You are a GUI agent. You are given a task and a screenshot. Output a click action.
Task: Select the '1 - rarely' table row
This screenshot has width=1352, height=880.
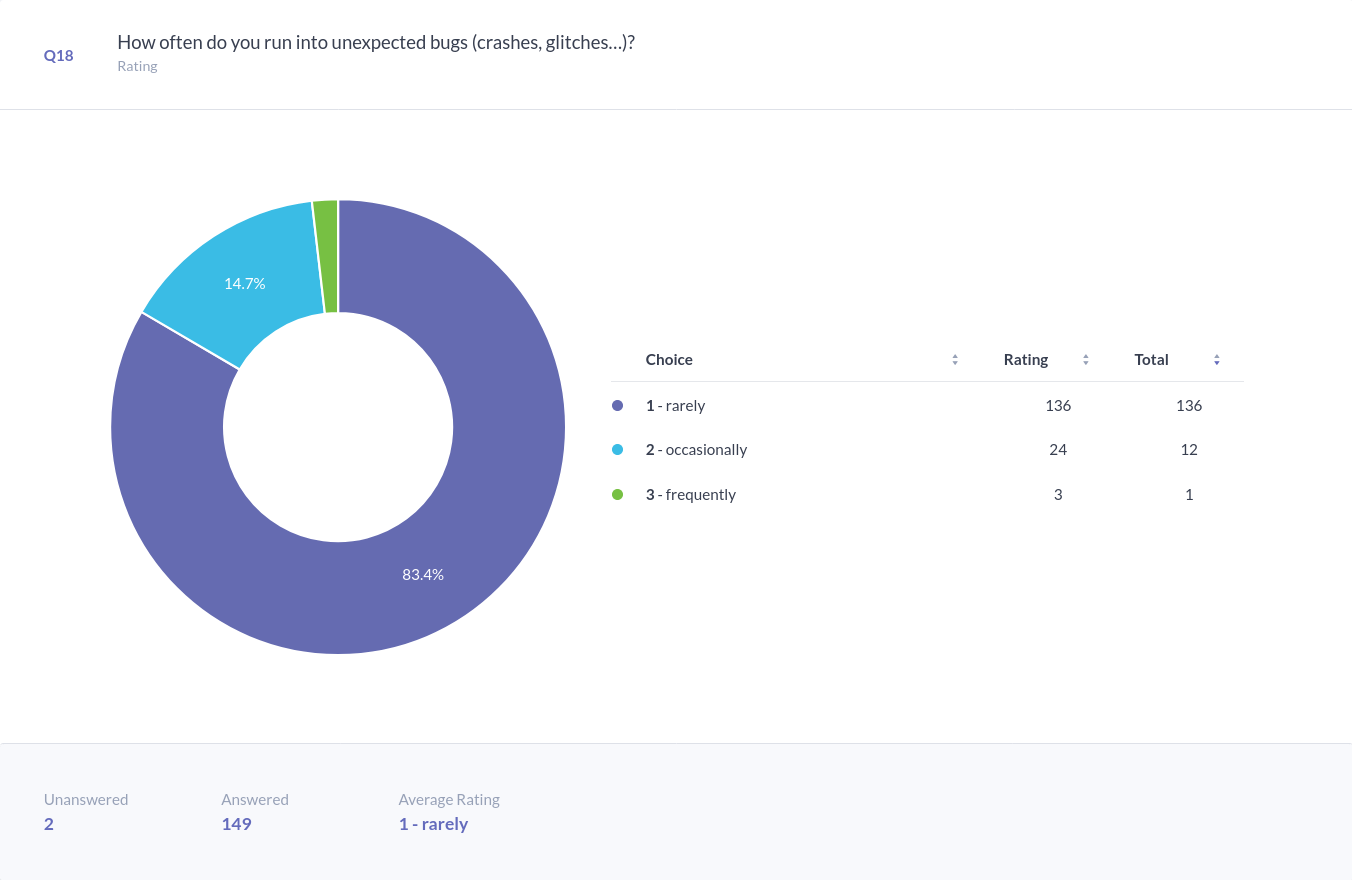click(x=675, y=406)
